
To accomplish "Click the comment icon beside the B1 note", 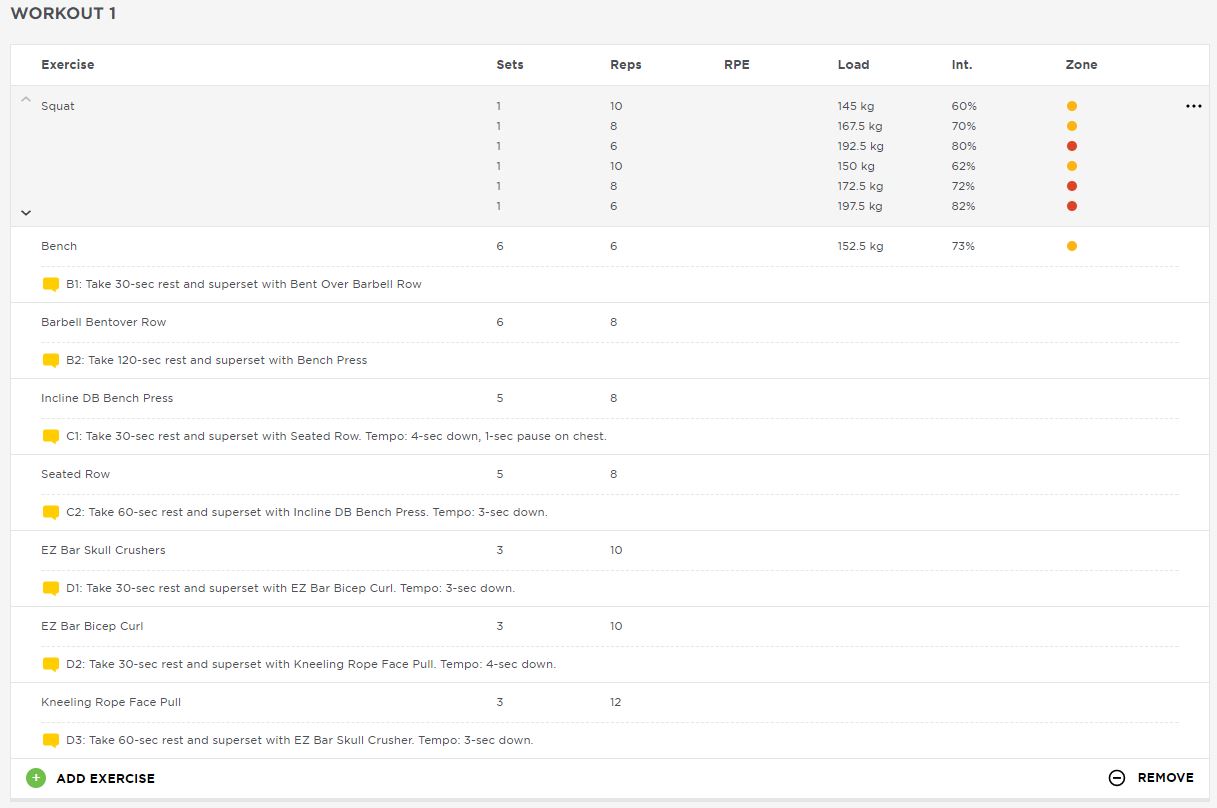I will 51,284.
